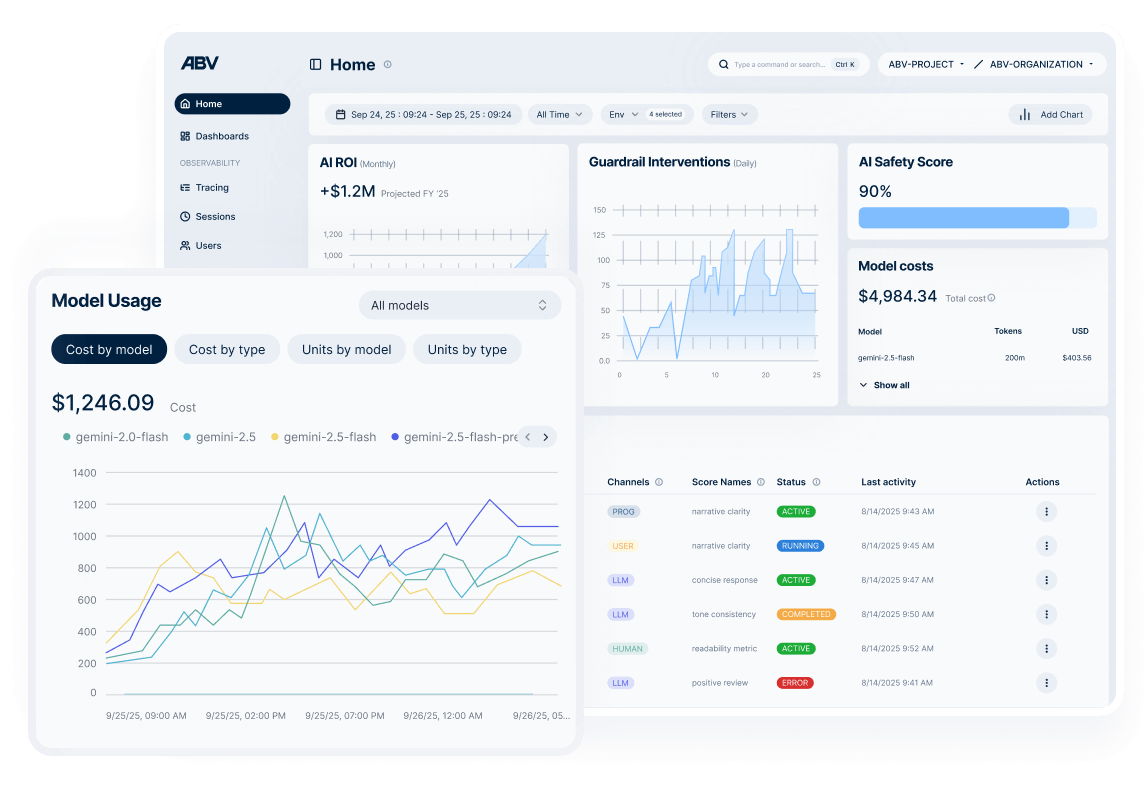This screenshot has height=788, width=1148.
Task: Open the All Time dropdown
Action: click(559, 114)
